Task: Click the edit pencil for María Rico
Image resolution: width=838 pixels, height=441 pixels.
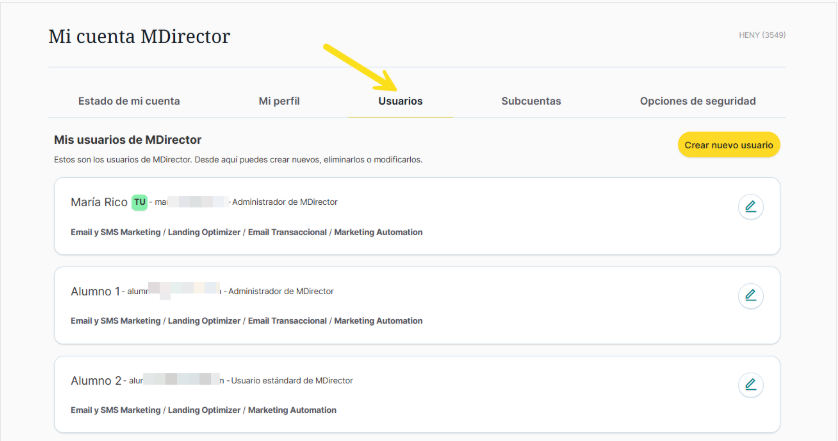Action: (750, 207)
